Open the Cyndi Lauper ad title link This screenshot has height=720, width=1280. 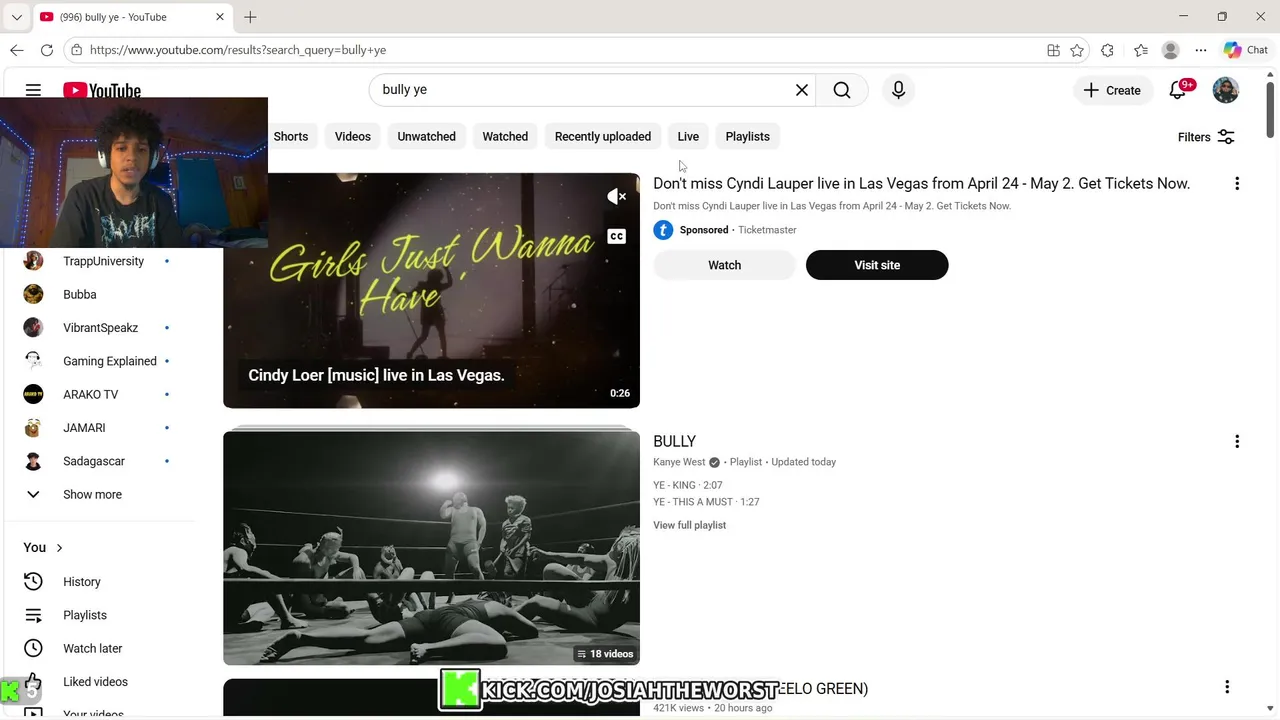[x=921, y=184]
